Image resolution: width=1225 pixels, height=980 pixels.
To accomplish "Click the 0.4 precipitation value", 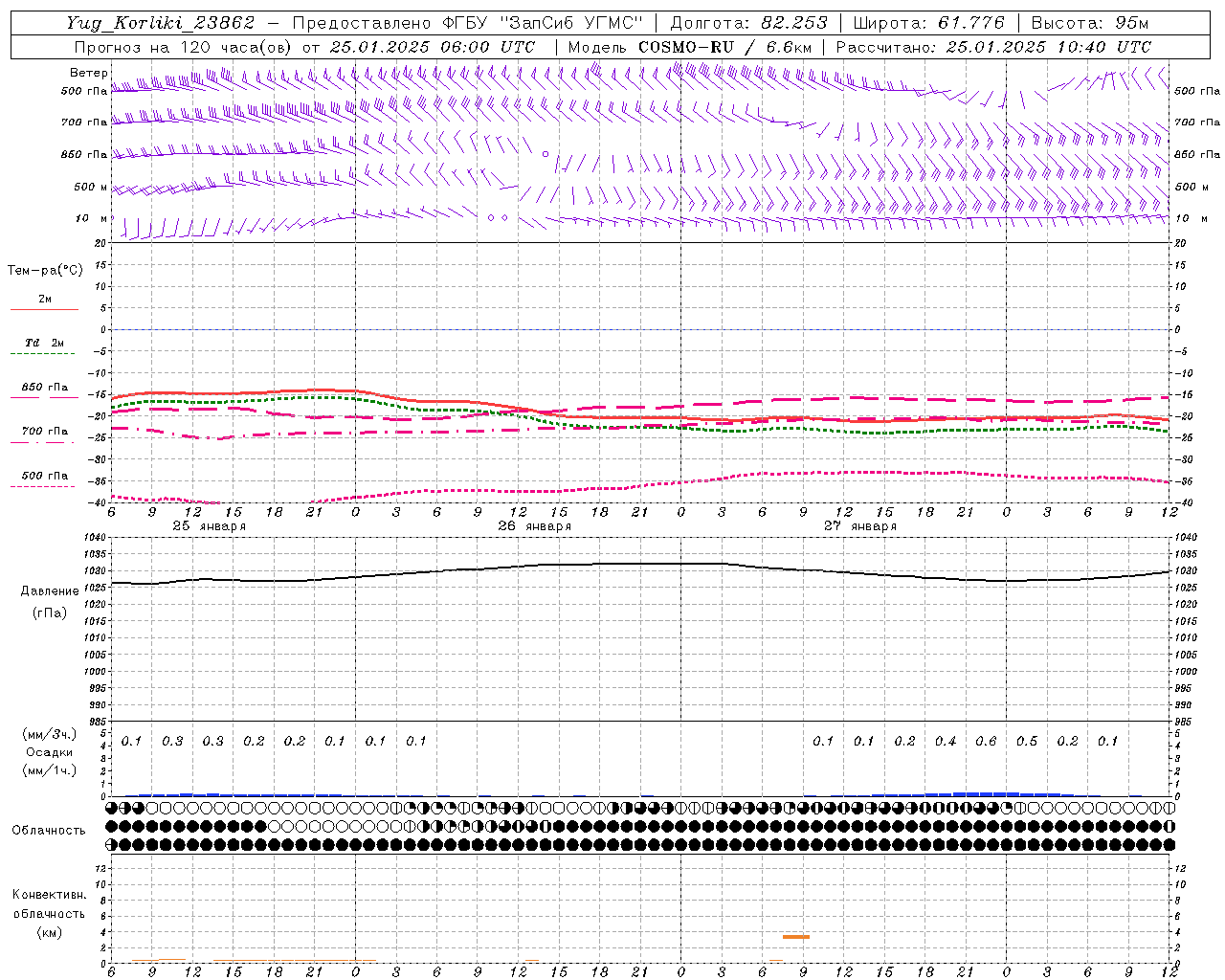I will tap(946, 741).
